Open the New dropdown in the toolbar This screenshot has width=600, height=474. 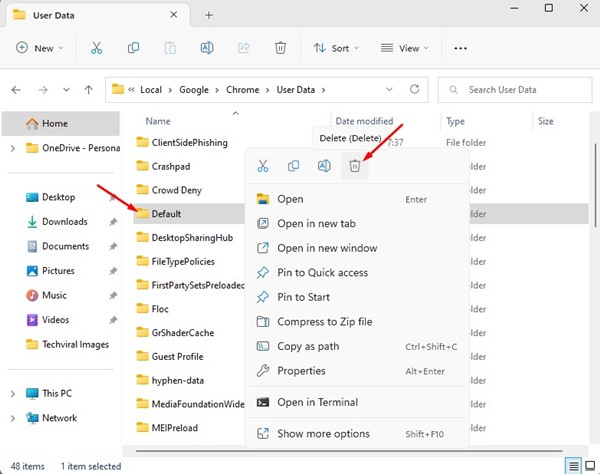[x=39, y=48]
